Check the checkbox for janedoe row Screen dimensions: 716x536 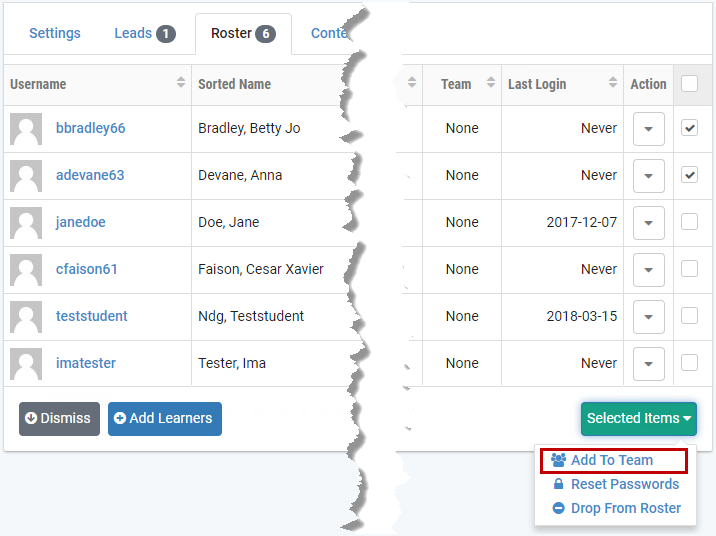point(689,222)
